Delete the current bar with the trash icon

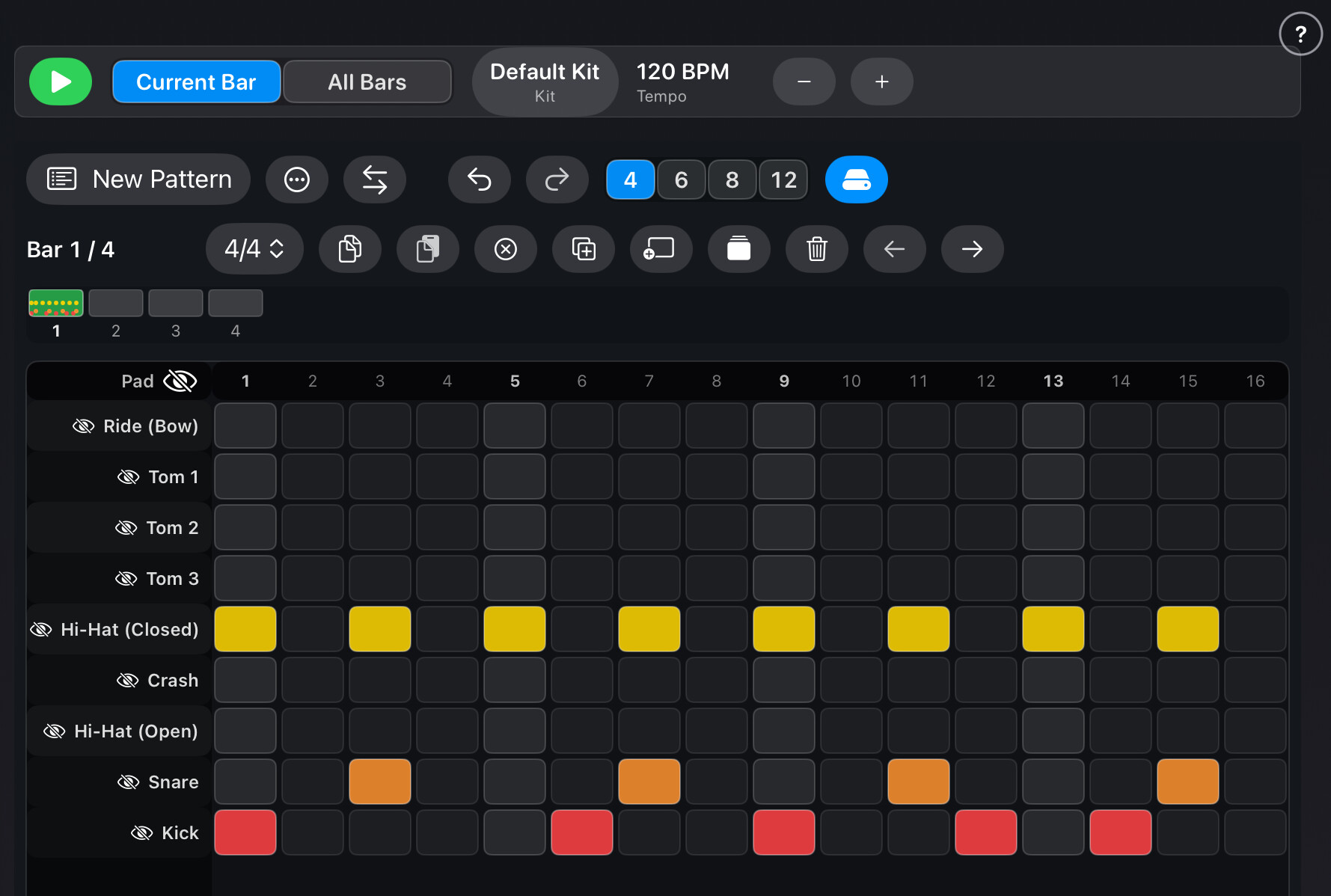point(817,249)
